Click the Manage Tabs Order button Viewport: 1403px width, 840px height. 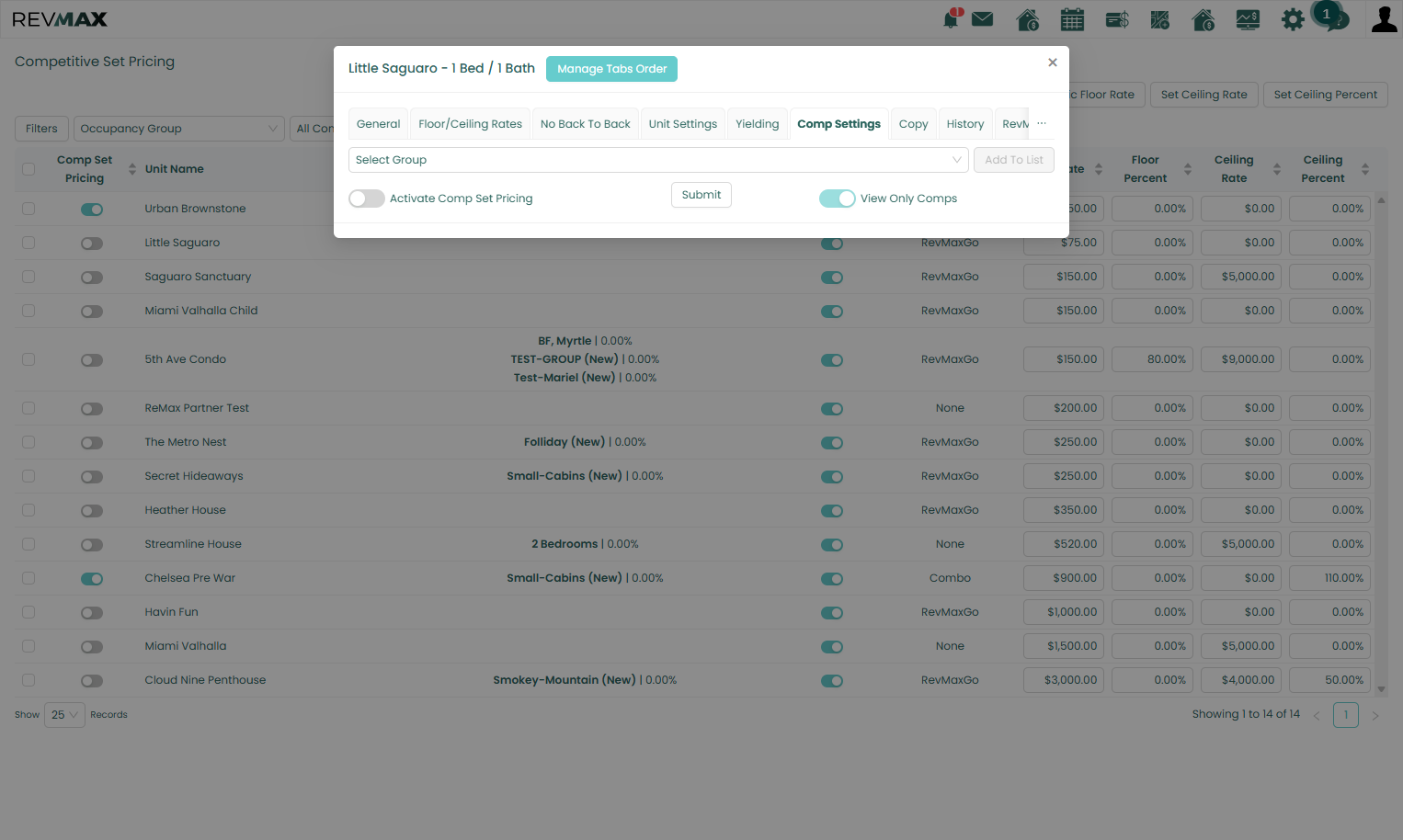click(611, 69)
